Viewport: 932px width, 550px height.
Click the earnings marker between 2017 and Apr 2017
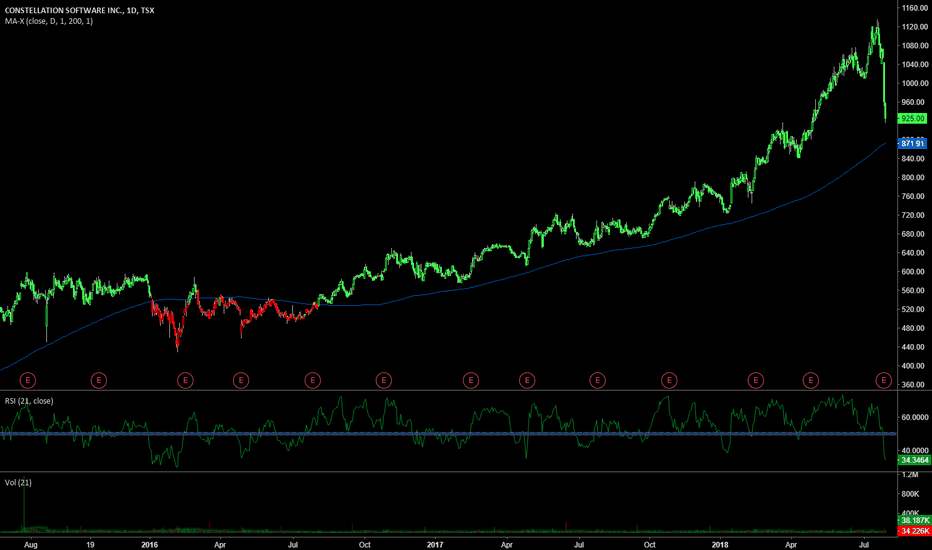coord(471,380)
